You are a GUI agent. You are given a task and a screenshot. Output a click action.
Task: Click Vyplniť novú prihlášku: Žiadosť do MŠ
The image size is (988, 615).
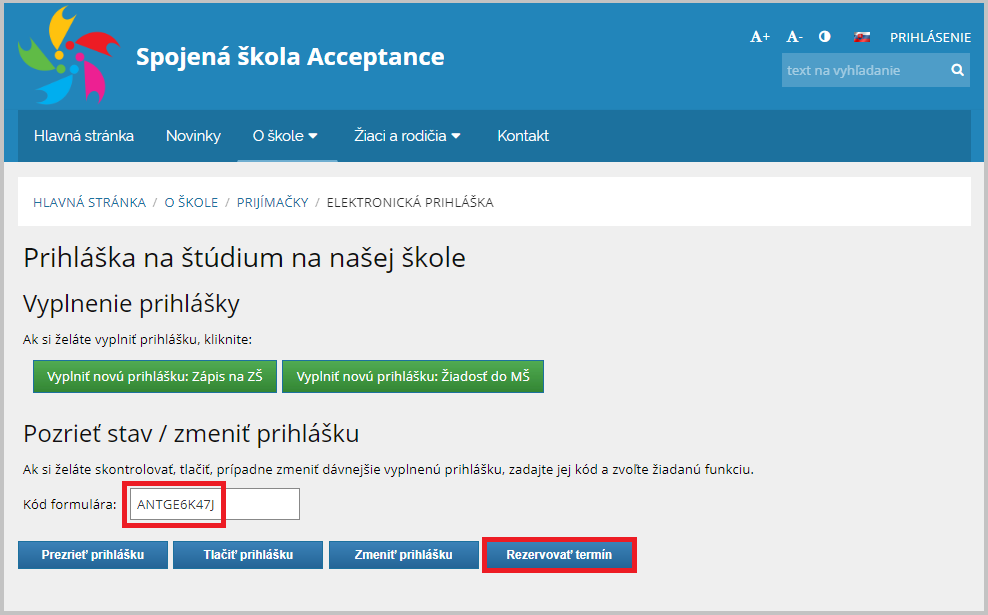tap(413, 376)
